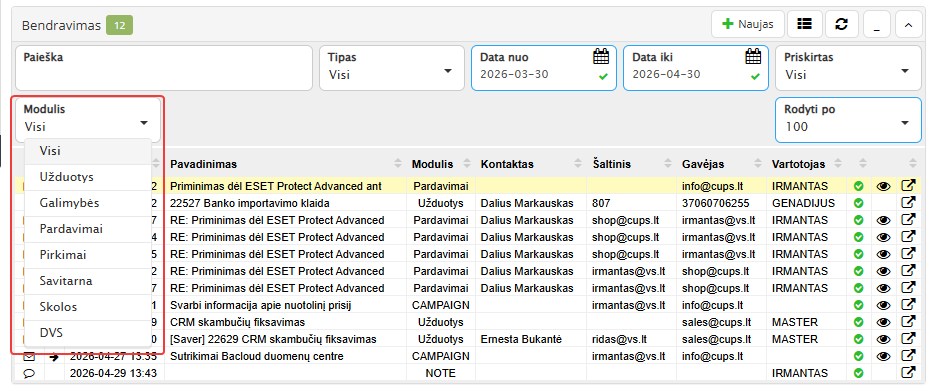This screenshot has width=934, height=391.
Task: Click the green 12 count badge
Action: (x=119, y=25)
